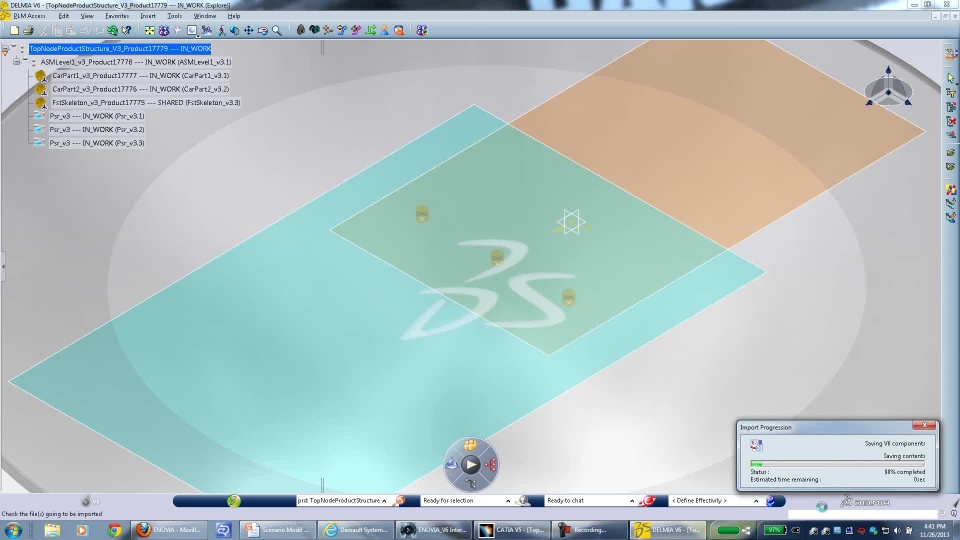Click the root tree filter expander
The image size is (960, 540).
[6, 50]
